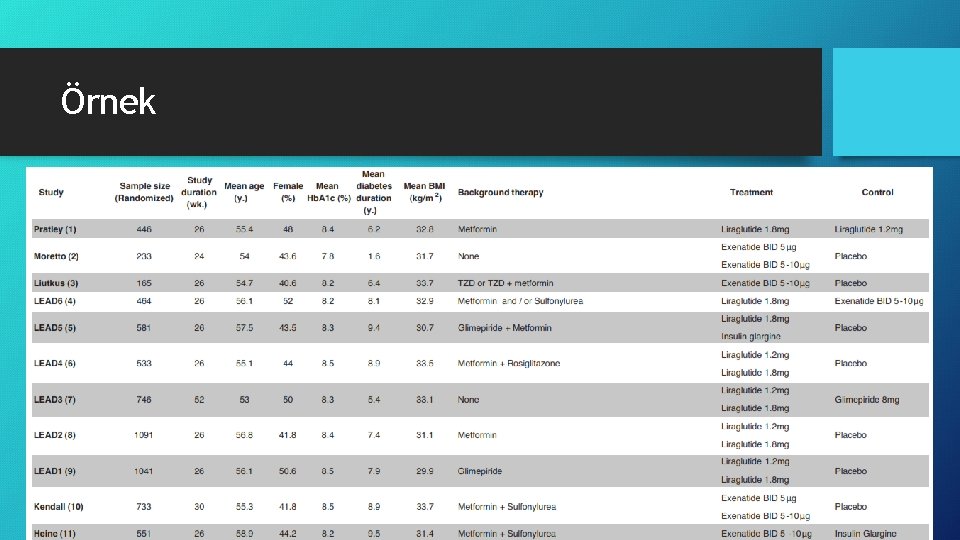Select "Liraglutide 1.2mg" control in Pratley row
This screenshot has height=540, width=960.
click(x=868, y=230)
